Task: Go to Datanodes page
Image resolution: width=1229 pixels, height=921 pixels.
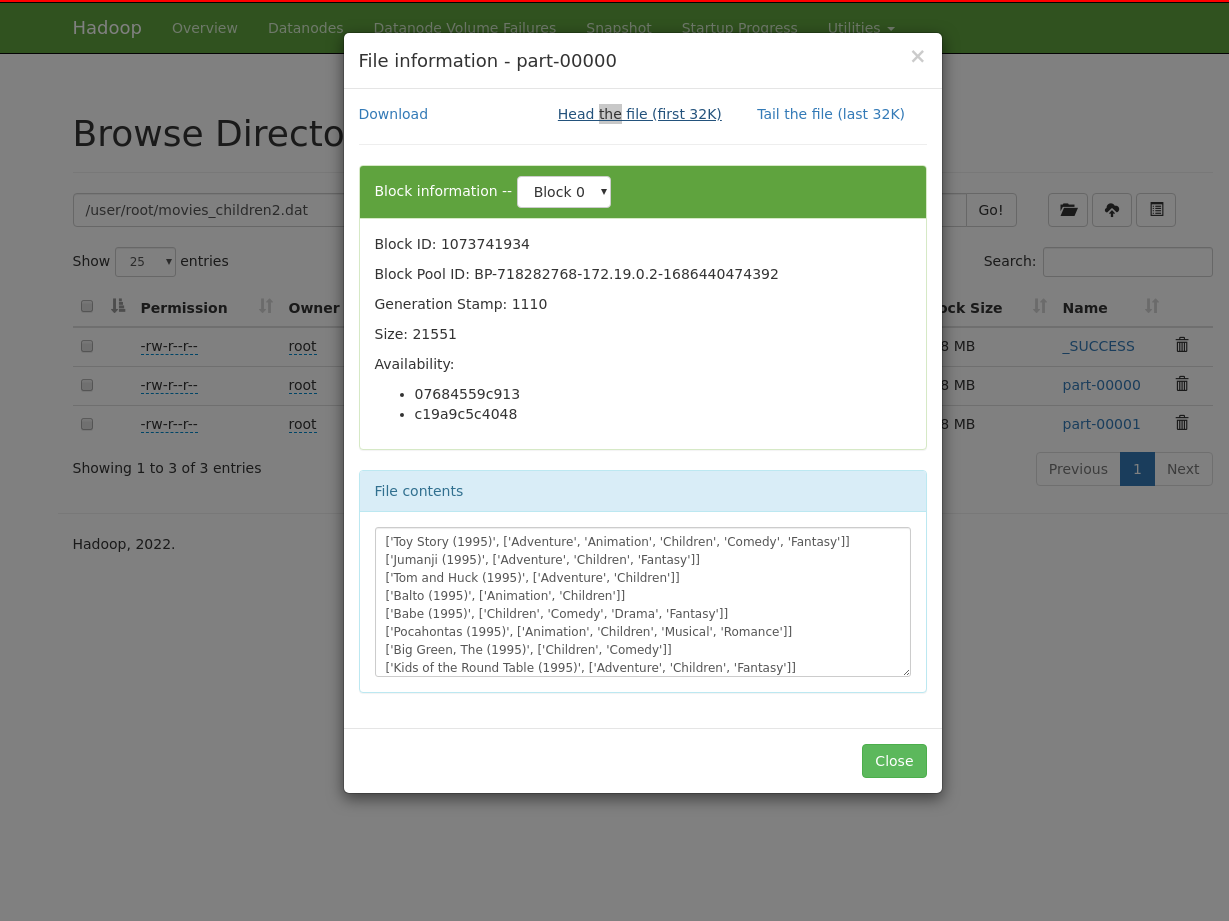Action: tap(305, 28)
